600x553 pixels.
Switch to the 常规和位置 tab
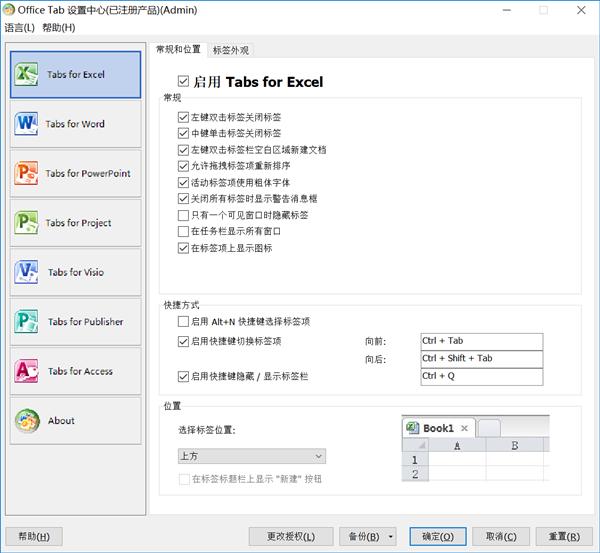(x=178, y=49)
